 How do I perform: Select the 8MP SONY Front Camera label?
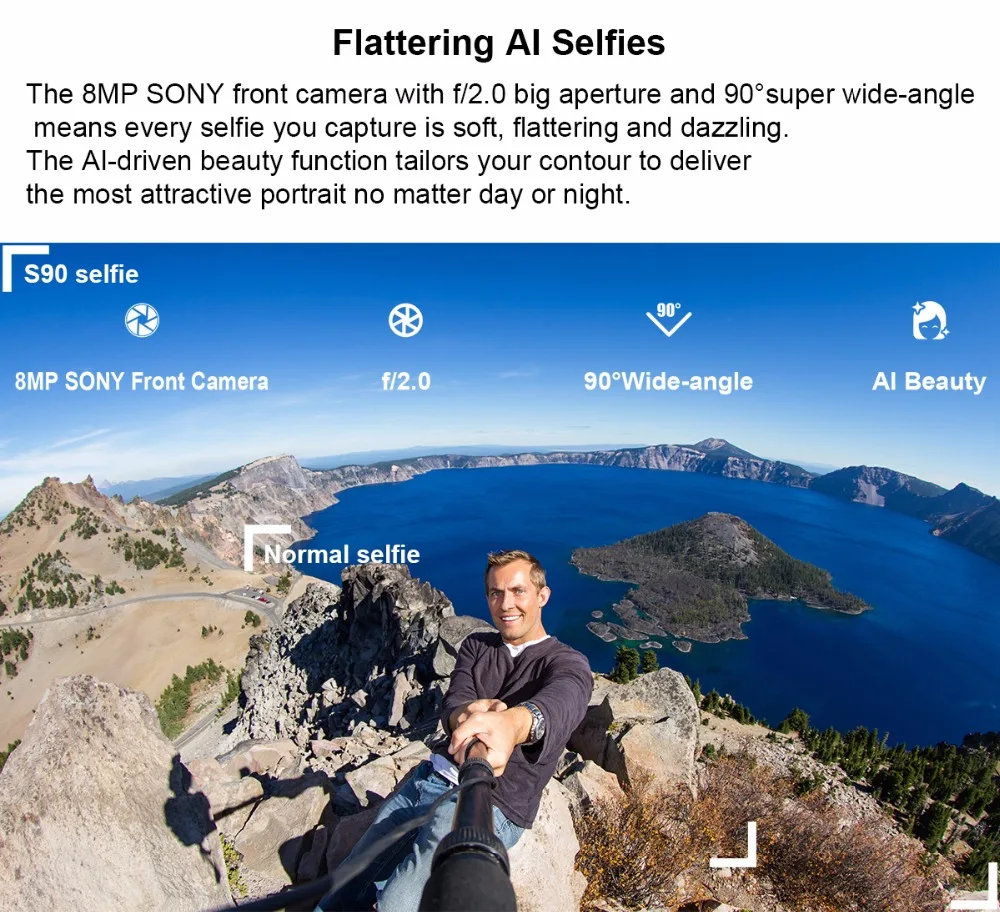(142, 381)
